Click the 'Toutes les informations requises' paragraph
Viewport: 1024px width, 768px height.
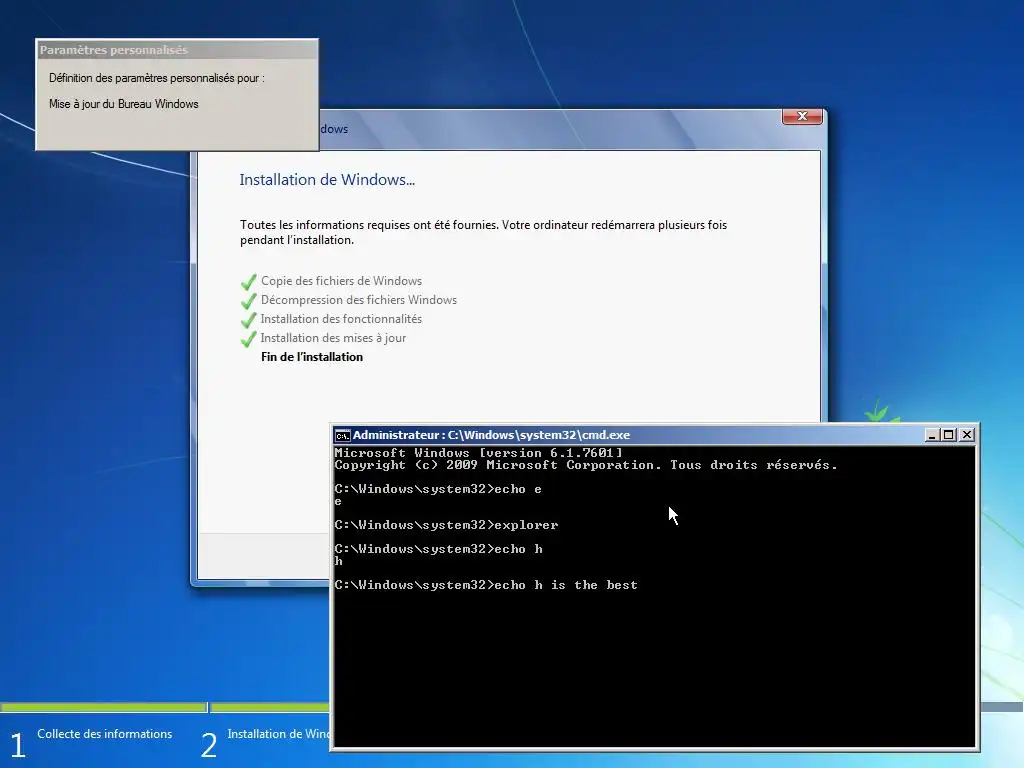(483, 232)
